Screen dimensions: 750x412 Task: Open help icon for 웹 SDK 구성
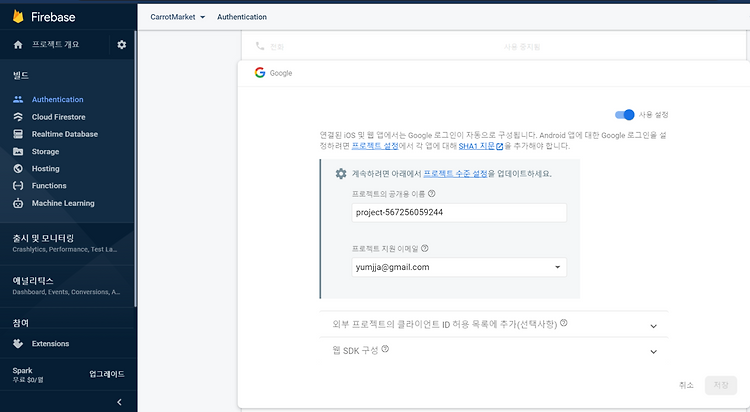(x=385, y=349)
